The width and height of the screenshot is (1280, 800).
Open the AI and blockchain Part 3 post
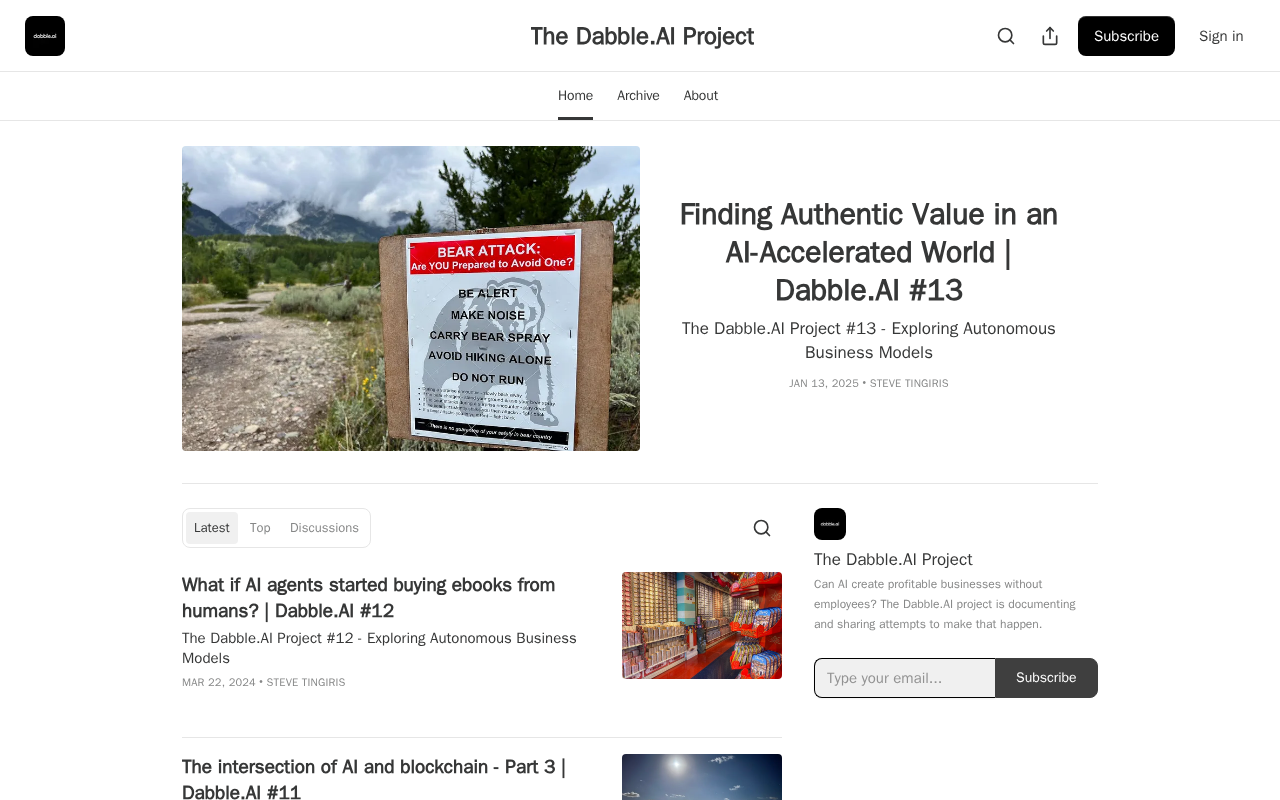coord(374,779)
